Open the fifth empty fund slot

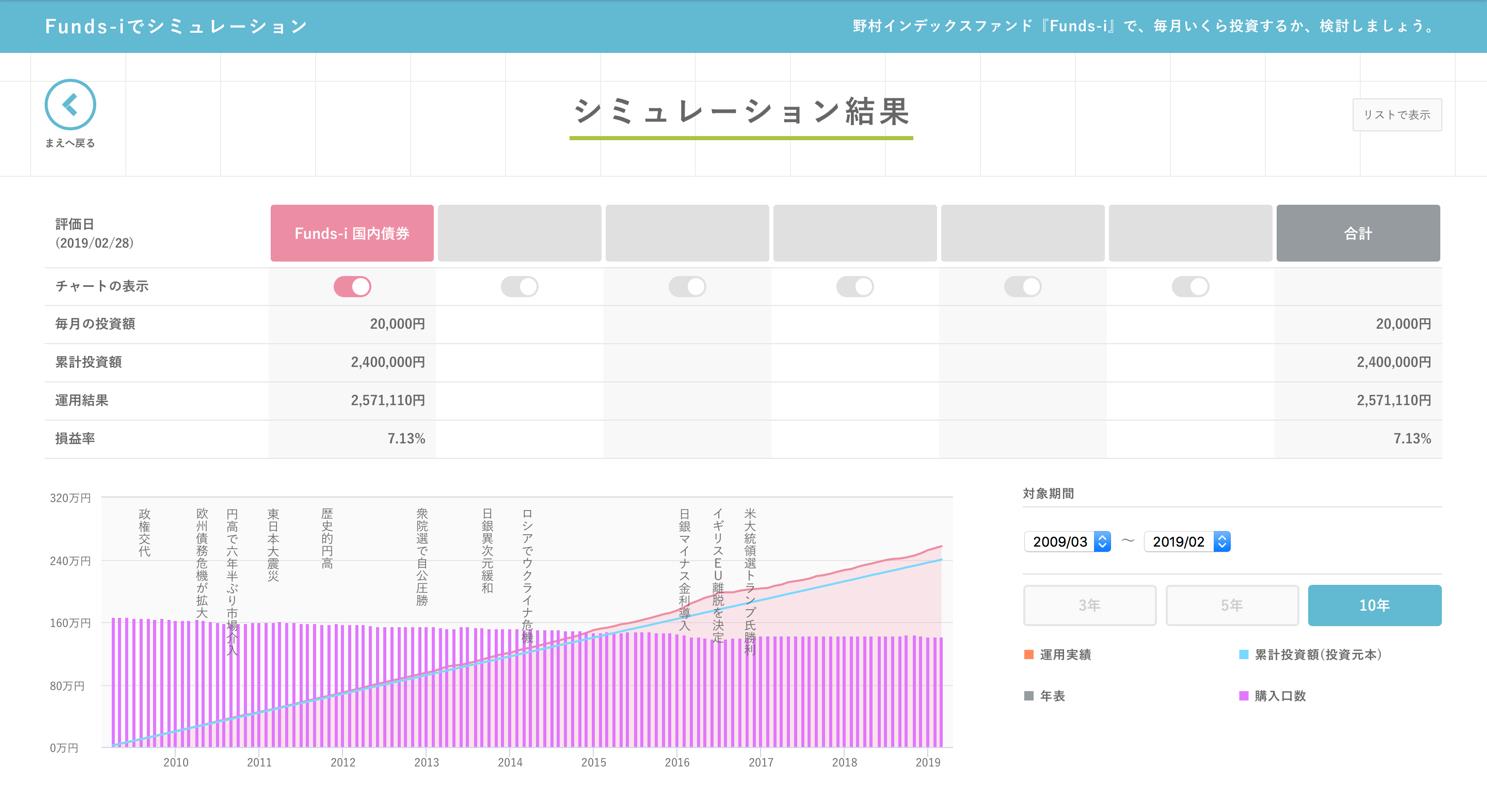pos(1190,233)
